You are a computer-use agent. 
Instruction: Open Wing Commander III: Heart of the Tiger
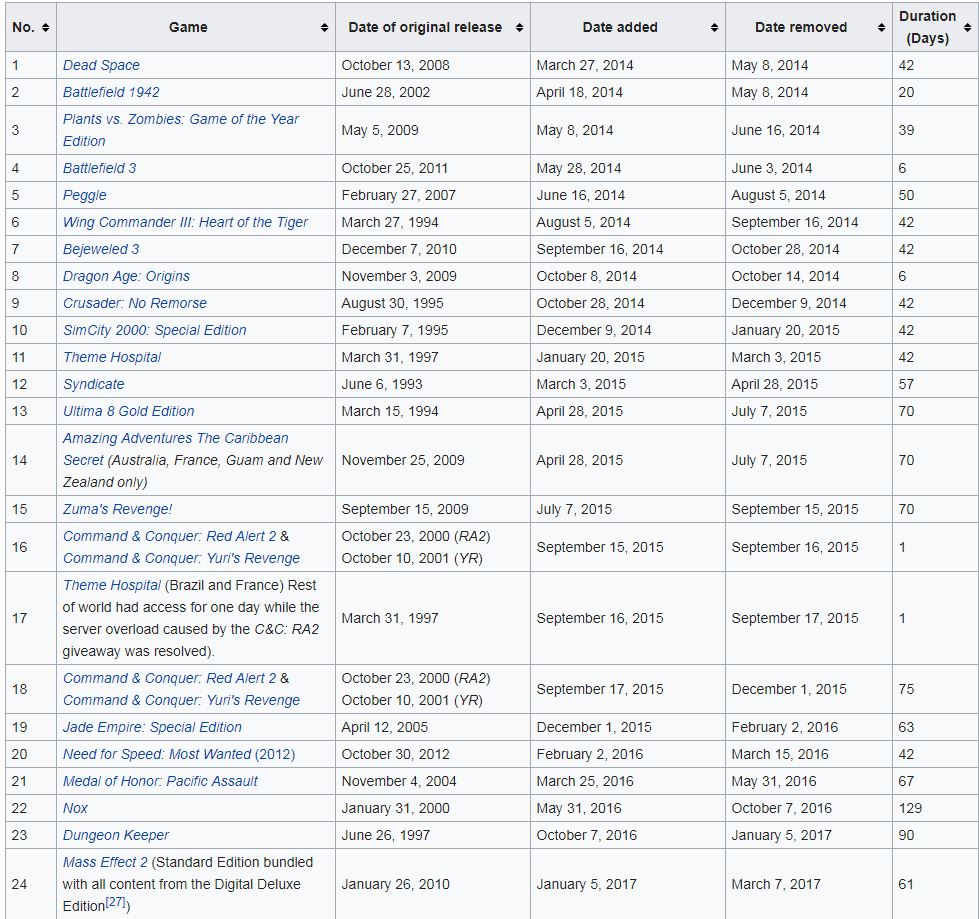pos(185,222)
